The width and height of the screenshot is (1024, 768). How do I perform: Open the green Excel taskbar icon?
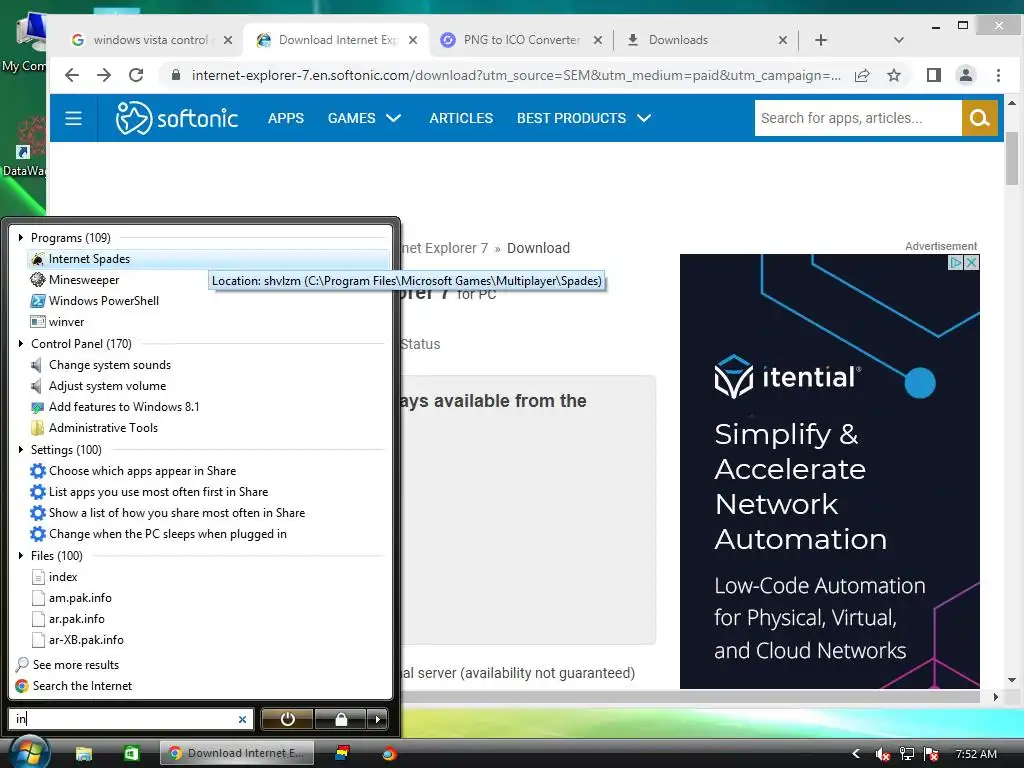(x=131, y=754)
